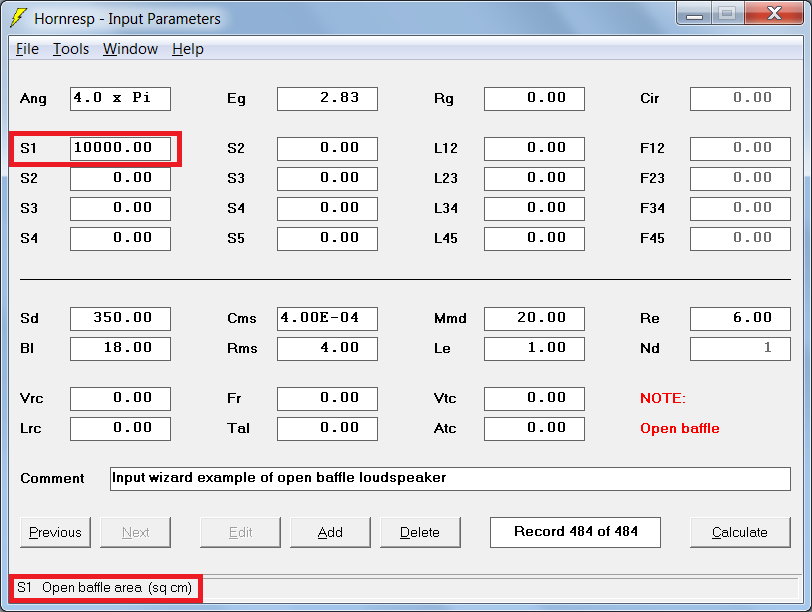Click the Fr input field
Image resolution: width=812 pixels, height=612 pixels.
point(327,399)
